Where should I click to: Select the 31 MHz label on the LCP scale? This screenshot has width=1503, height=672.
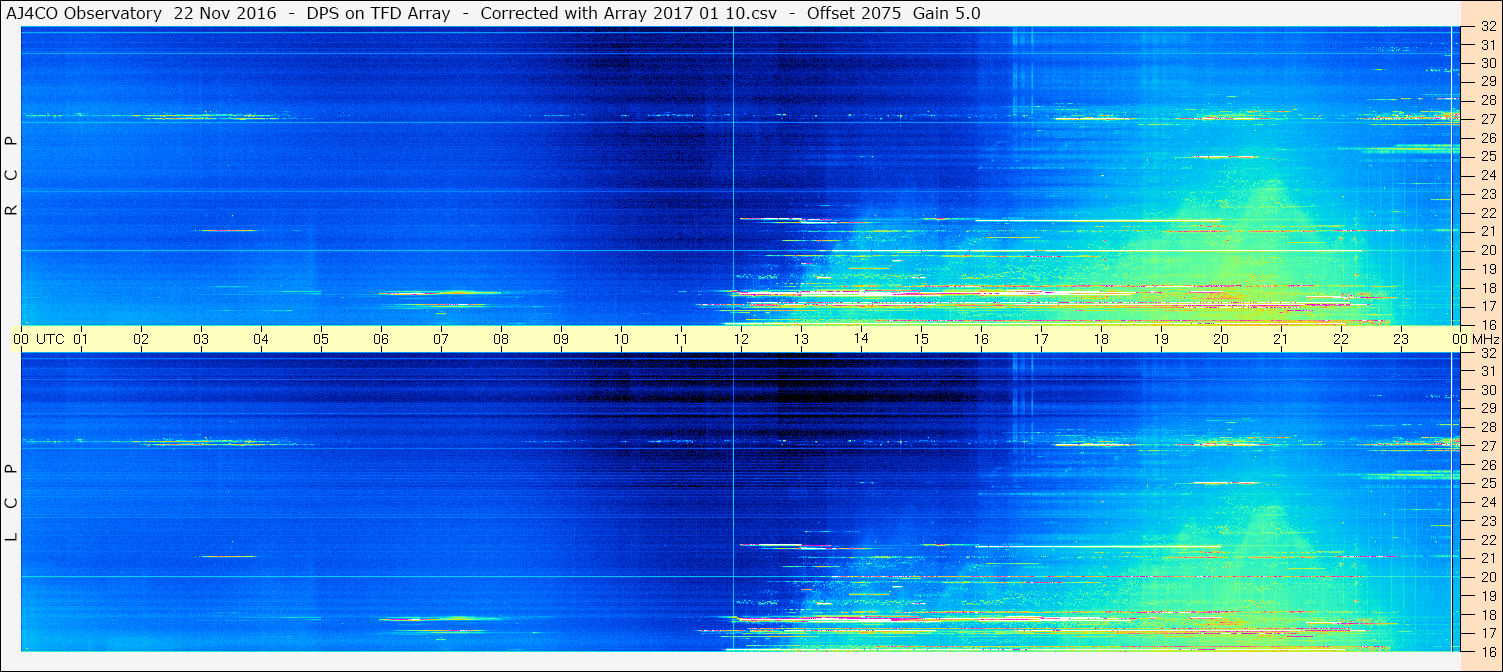(1488, 371)
